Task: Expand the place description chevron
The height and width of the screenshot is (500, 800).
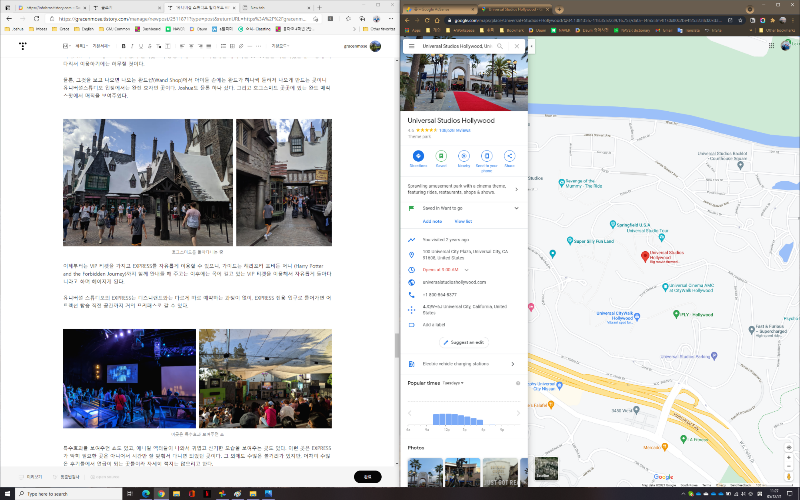Action: point(516,189)
